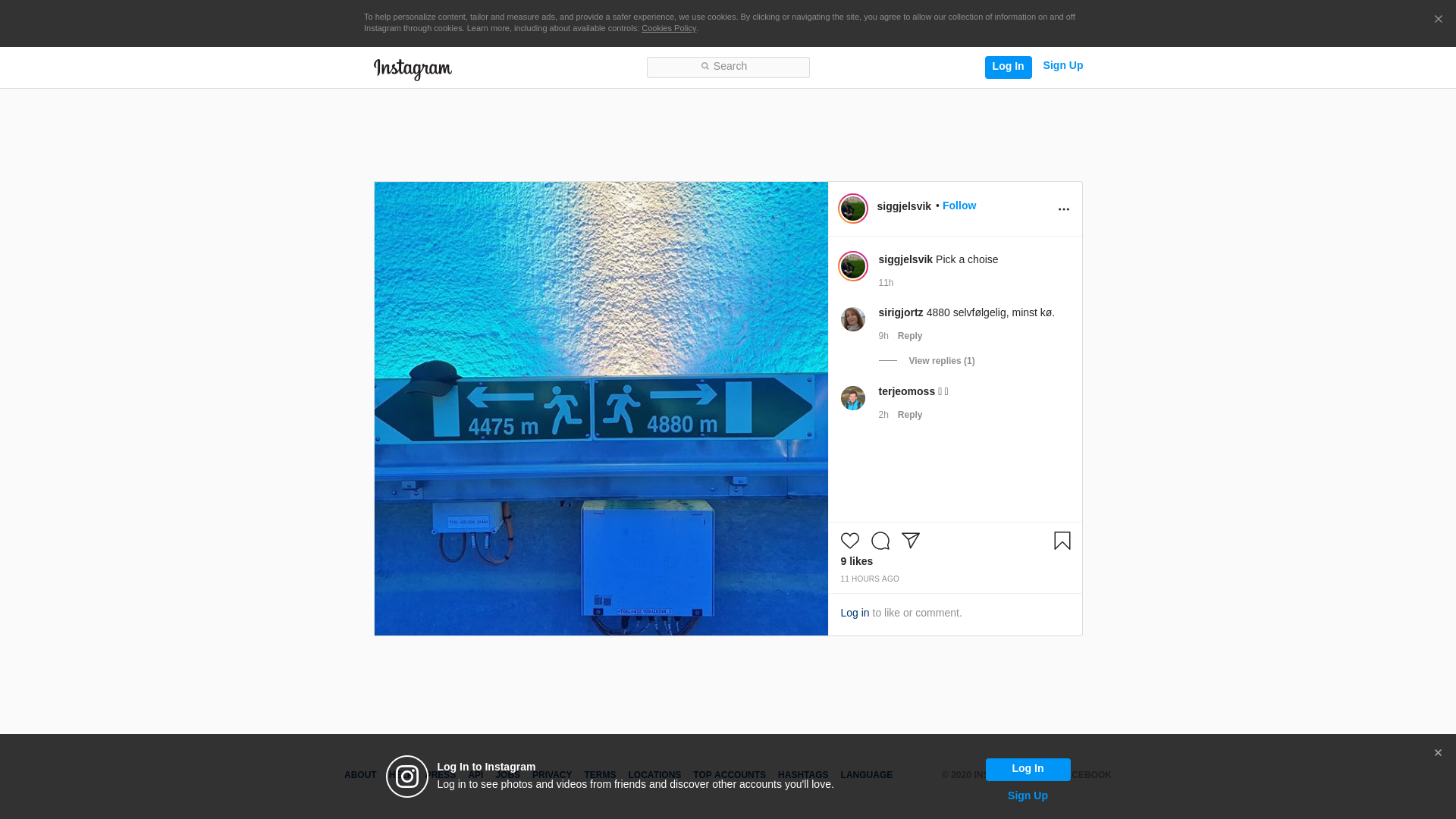This screenshot has height=819, width=1456.
Task: Dismiss the cookie notice banner
Action: [x=1438, y=20]
